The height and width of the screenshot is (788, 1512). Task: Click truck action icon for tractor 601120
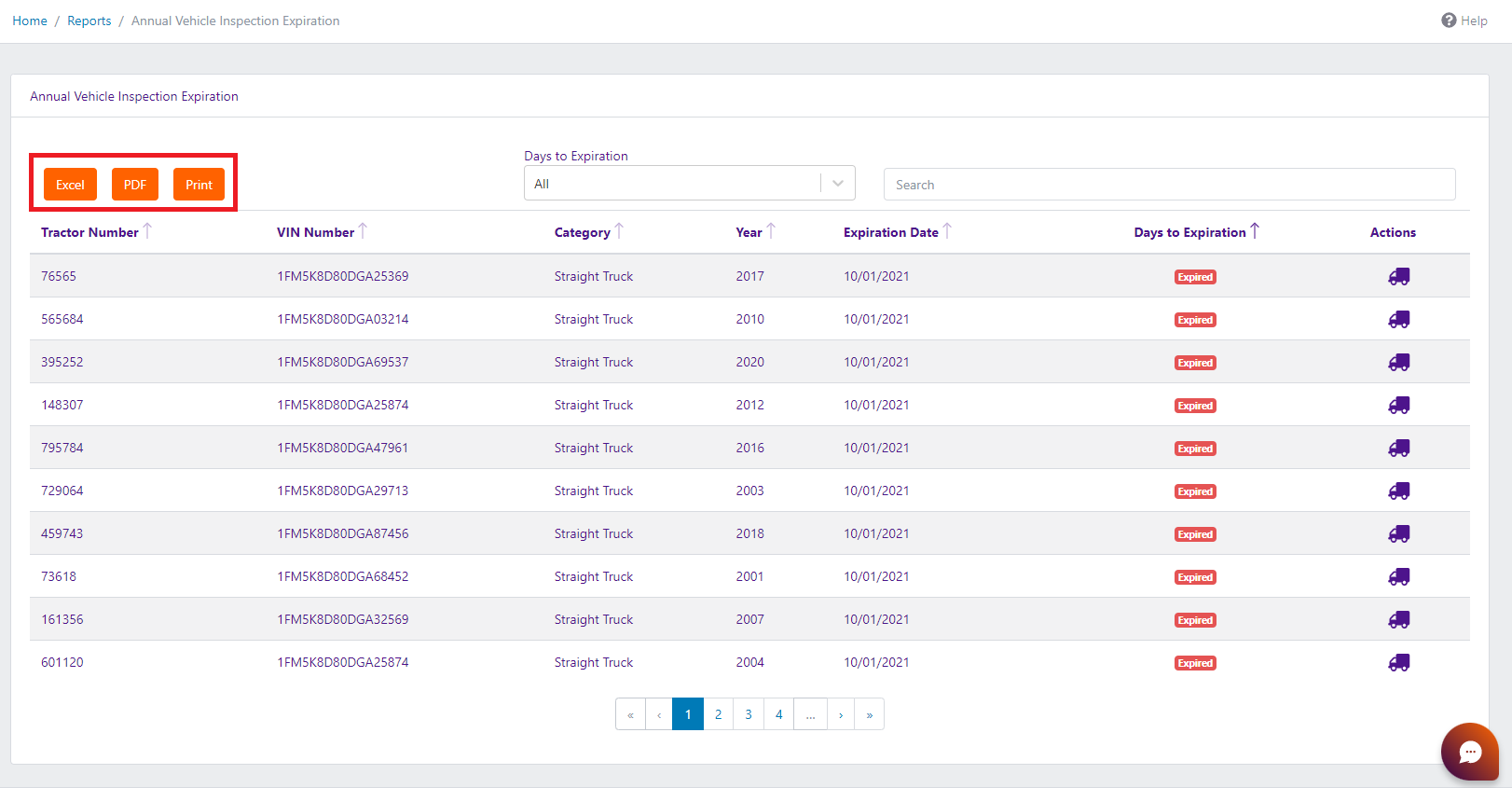(x=1399, y=662)
